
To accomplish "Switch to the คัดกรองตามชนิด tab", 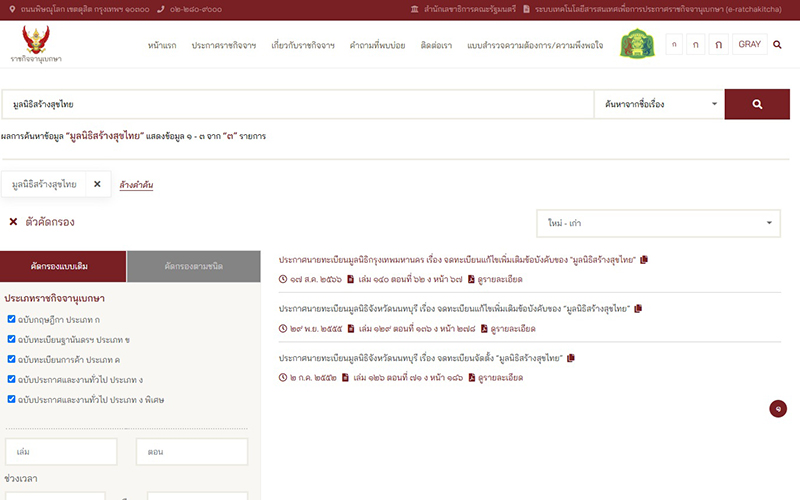I will 194,266.
